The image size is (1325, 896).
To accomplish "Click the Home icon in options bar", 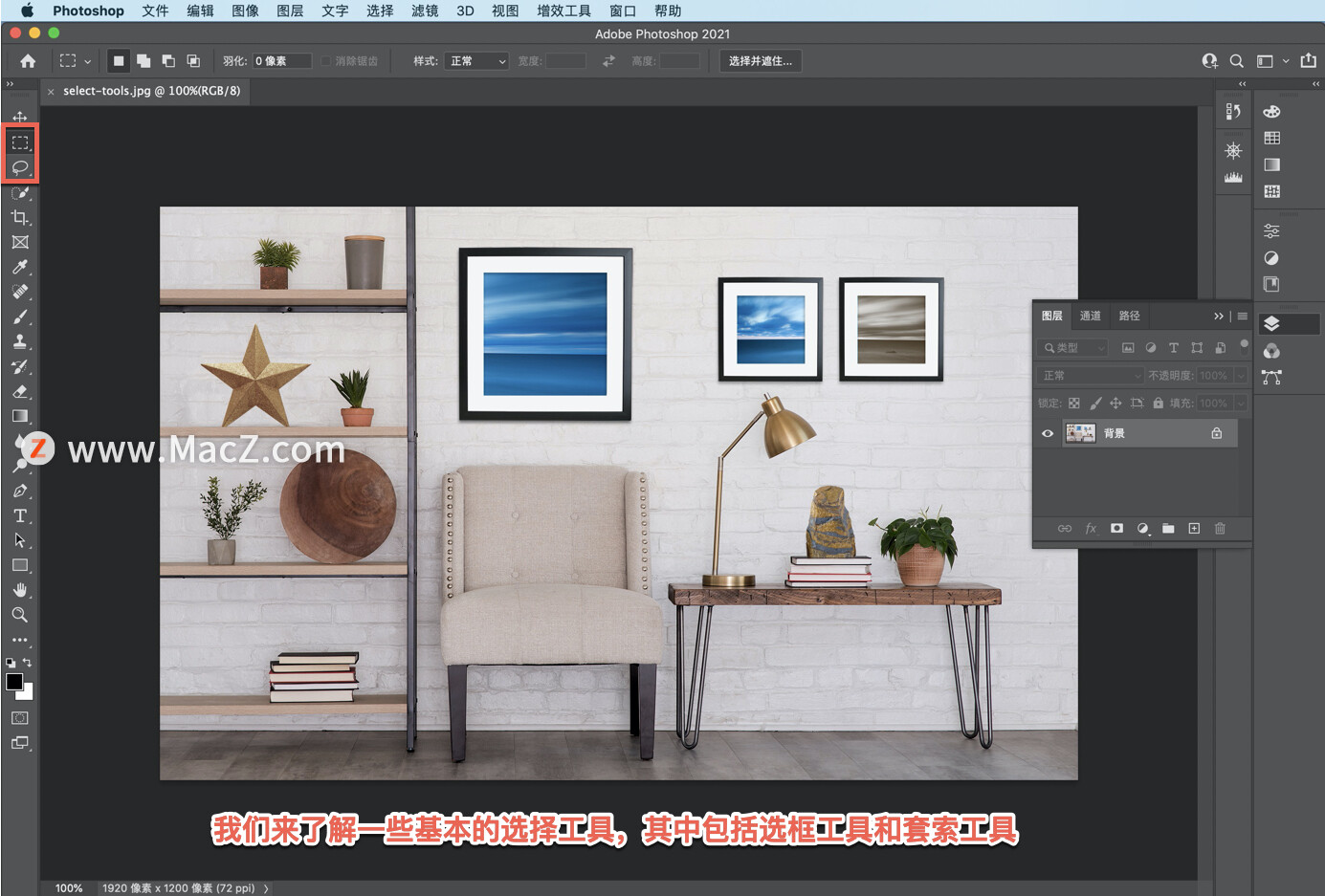I will 28,61.
